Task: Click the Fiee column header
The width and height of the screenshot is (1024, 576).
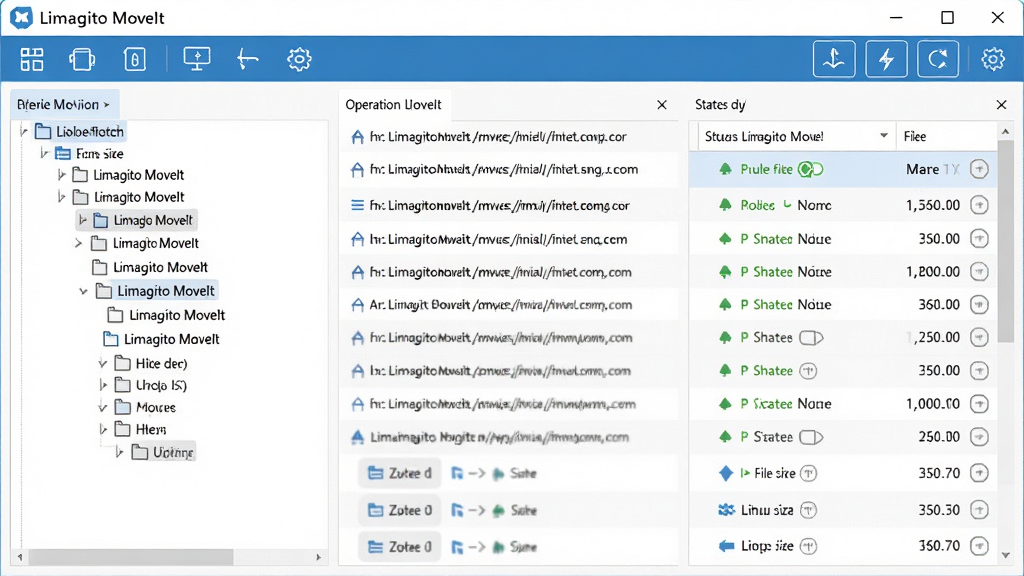Action: pos(914,136)
